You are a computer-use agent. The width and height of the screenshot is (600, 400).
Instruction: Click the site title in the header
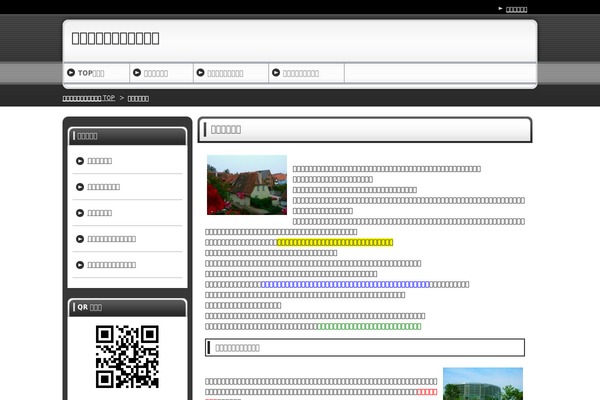tap(115, 38)
